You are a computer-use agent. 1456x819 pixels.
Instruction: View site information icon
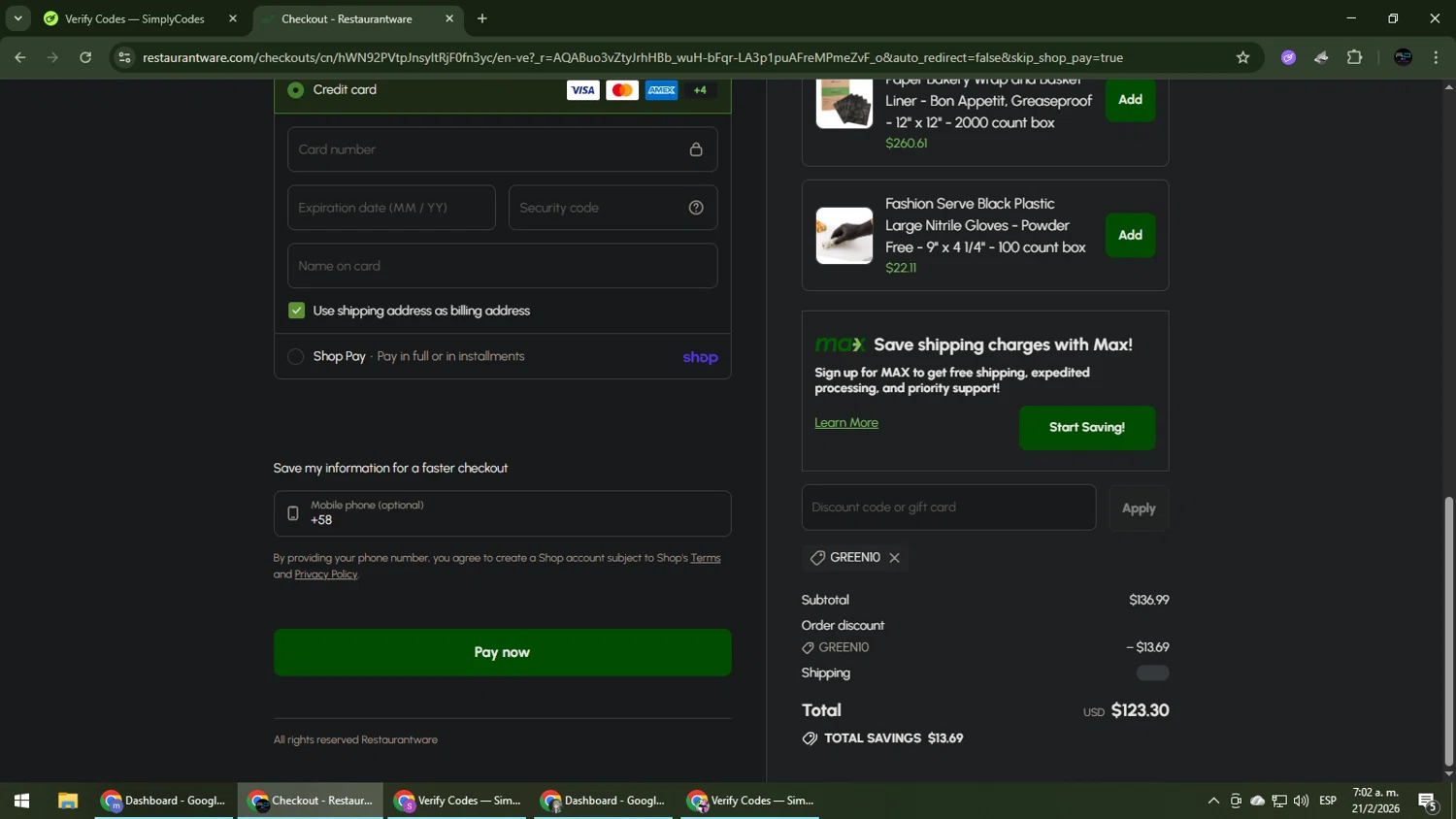click(x=124, y=57)
